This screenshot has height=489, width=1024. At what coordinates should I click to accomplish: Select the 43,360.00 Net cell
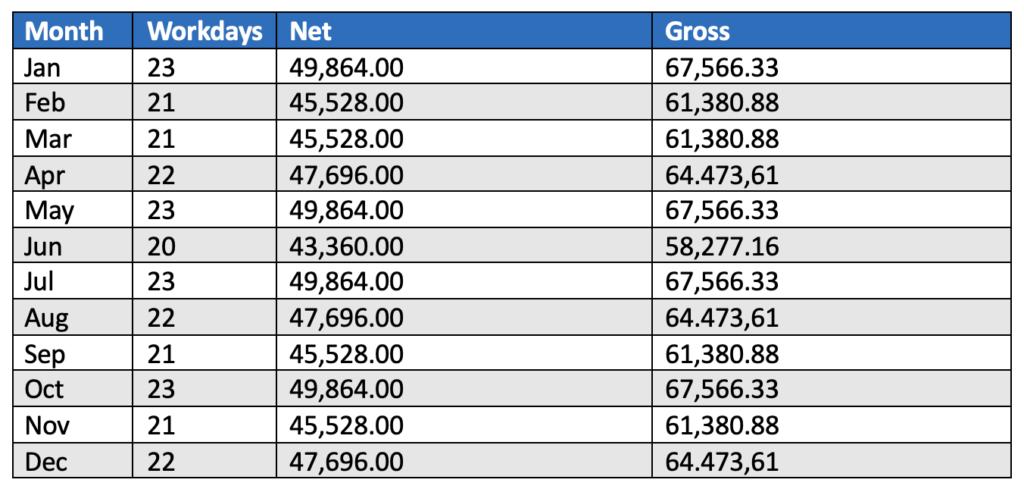pyautogui.click(x=346, y=246)
